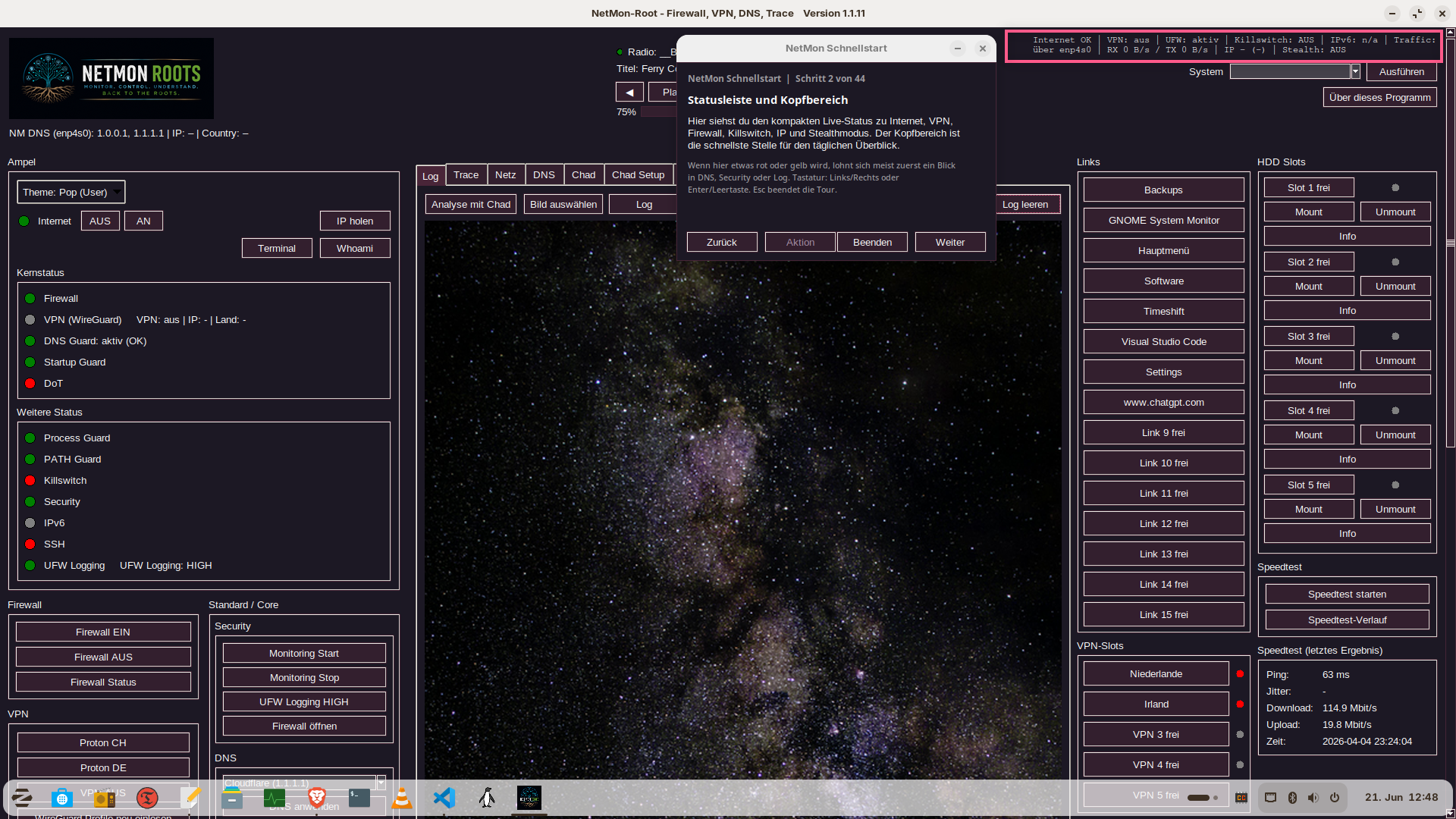Open Speedtest-Verlauf history
Screen dimensions: 1456x819
pyautogui.click(x=1347, y=620)
